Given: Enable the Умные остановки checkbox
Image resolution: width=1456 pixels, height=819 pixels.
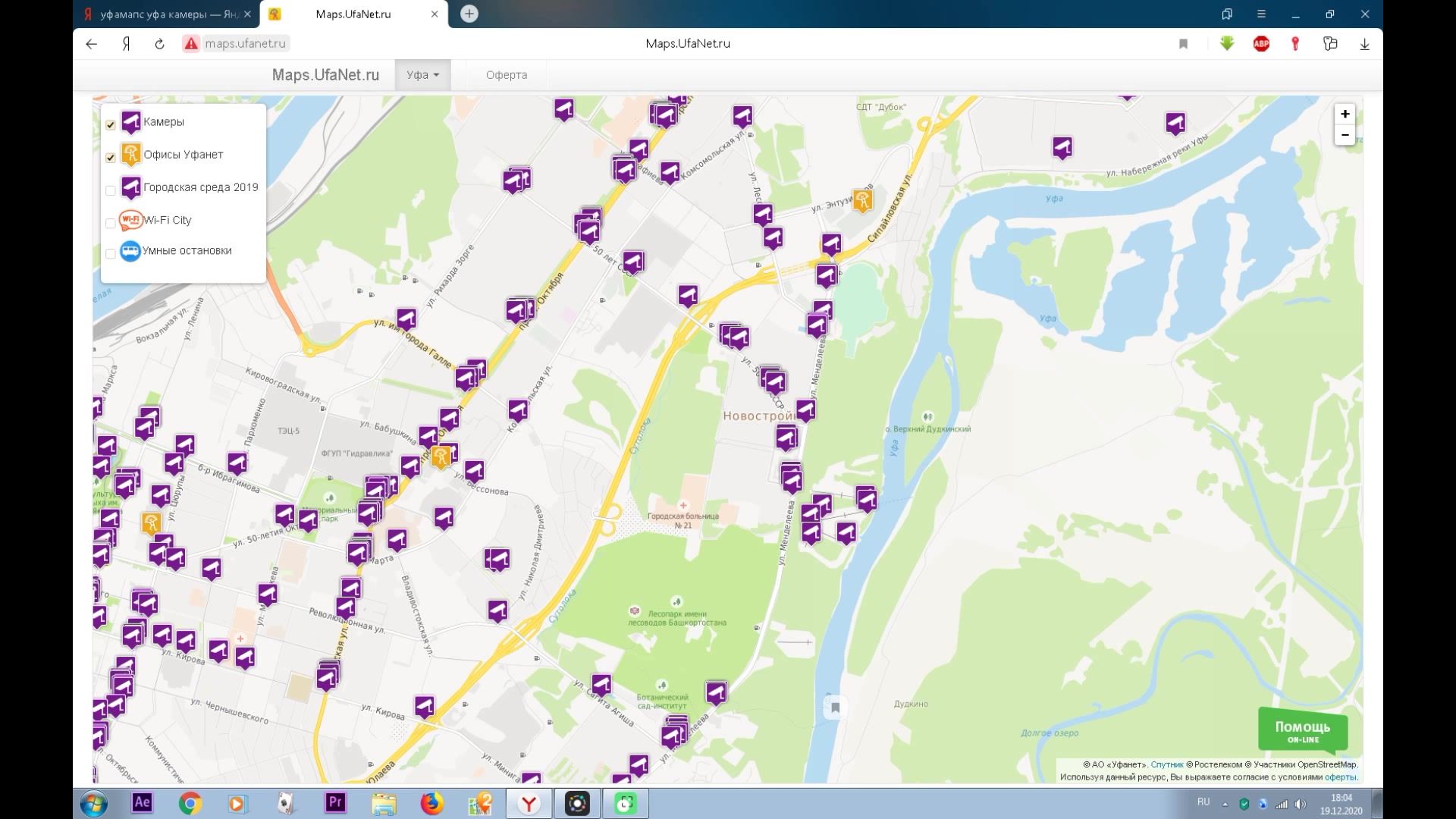Looking at the screenshot, I should (x=111, y=253).
